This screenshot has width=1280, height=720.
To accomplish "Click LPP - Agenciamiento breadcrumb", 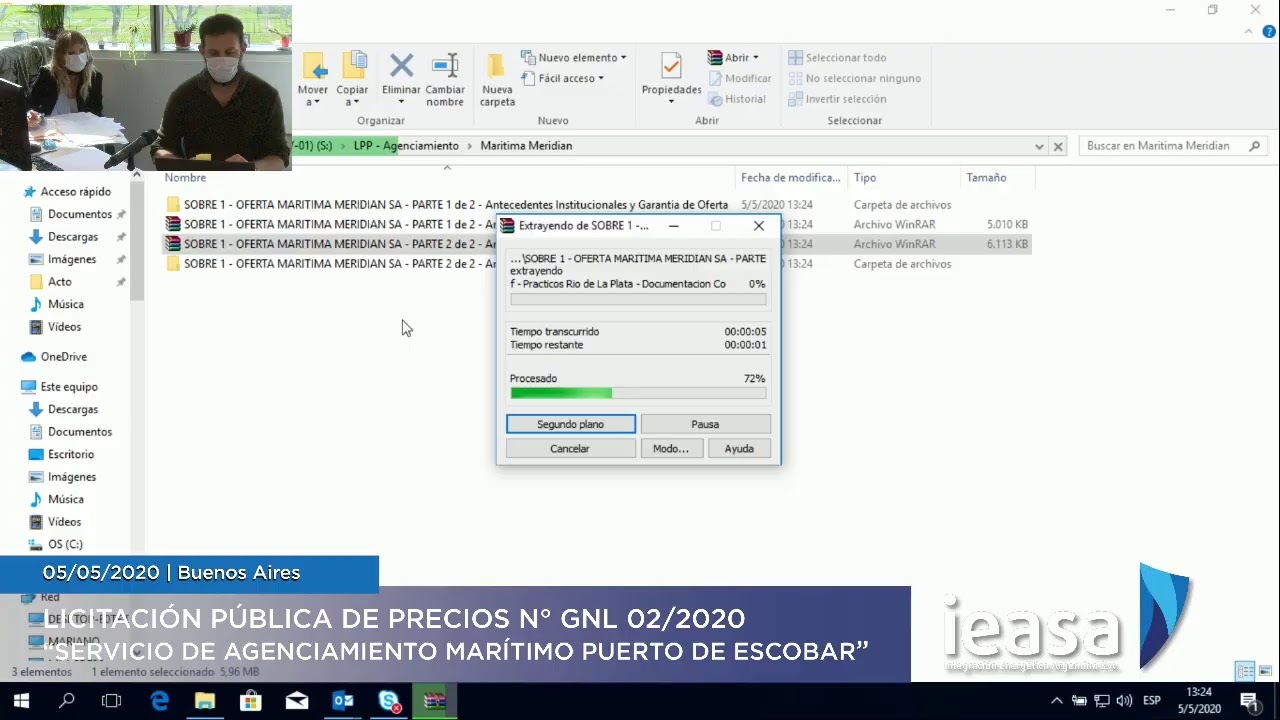I will [406, 146].
